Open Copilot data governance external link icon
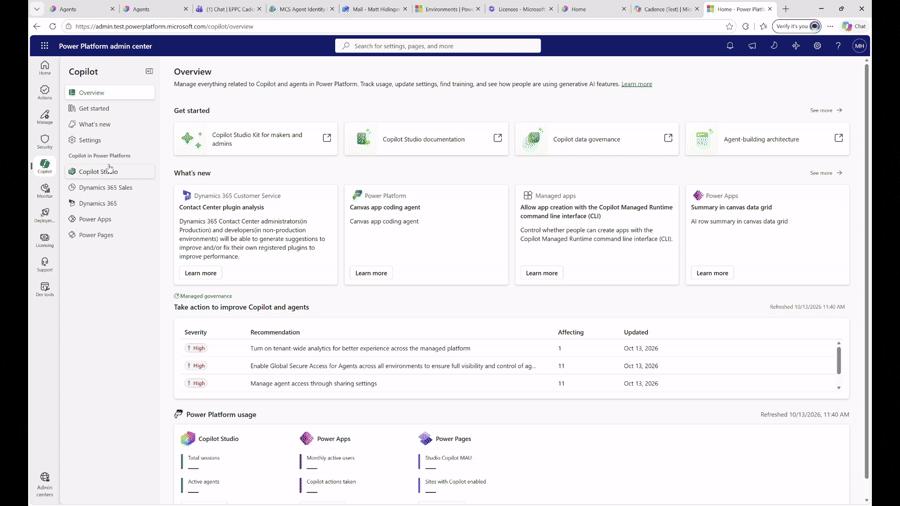The height and width of the screenshot is (506, 900). coord(668,138)
